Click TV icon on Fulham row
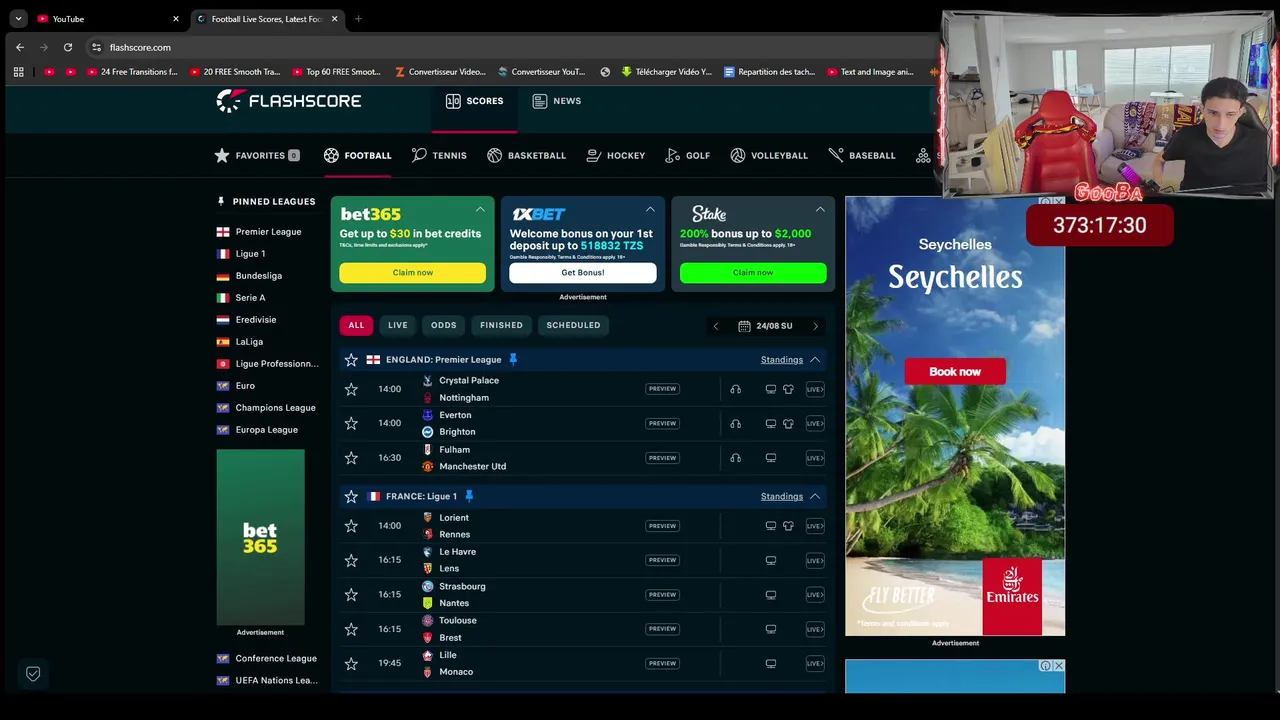The image size is (1280, 720). click(x=771, y=458)
